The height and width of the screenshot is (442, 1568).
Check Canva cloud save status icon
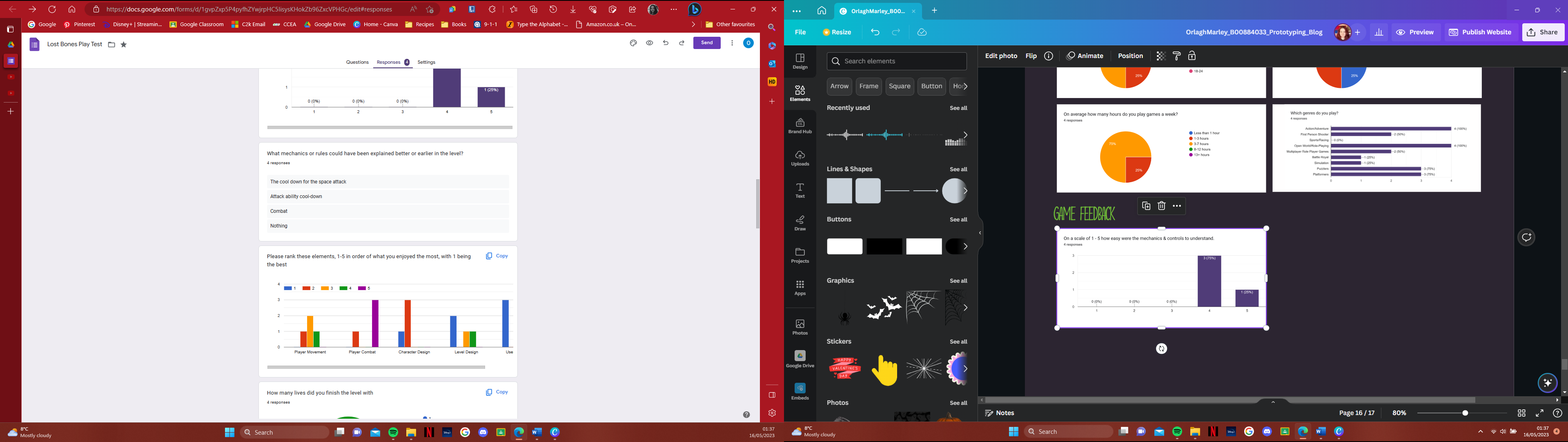click(922, 32)
